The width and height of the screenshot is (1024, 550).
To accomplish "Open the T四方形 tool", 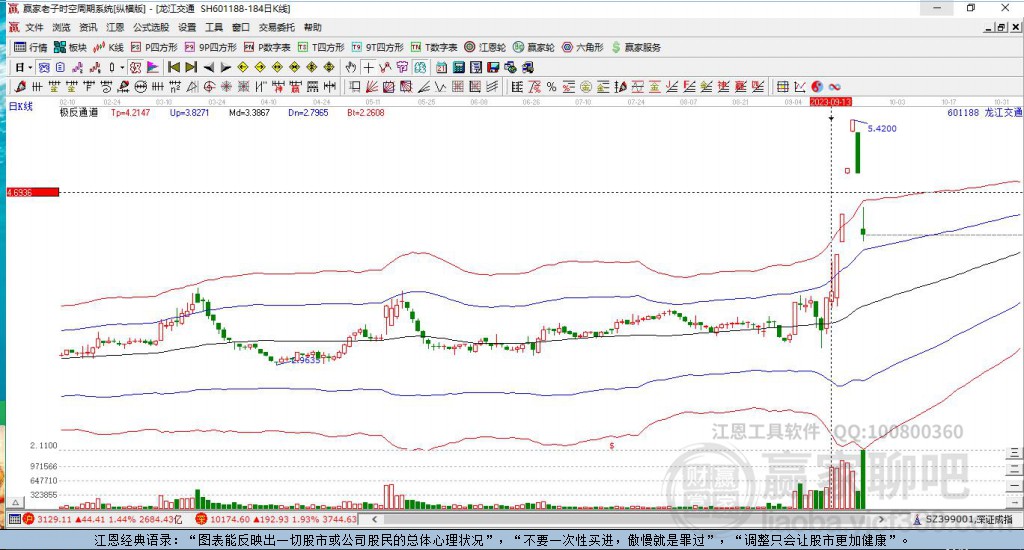I will click(x=321, y=47).
